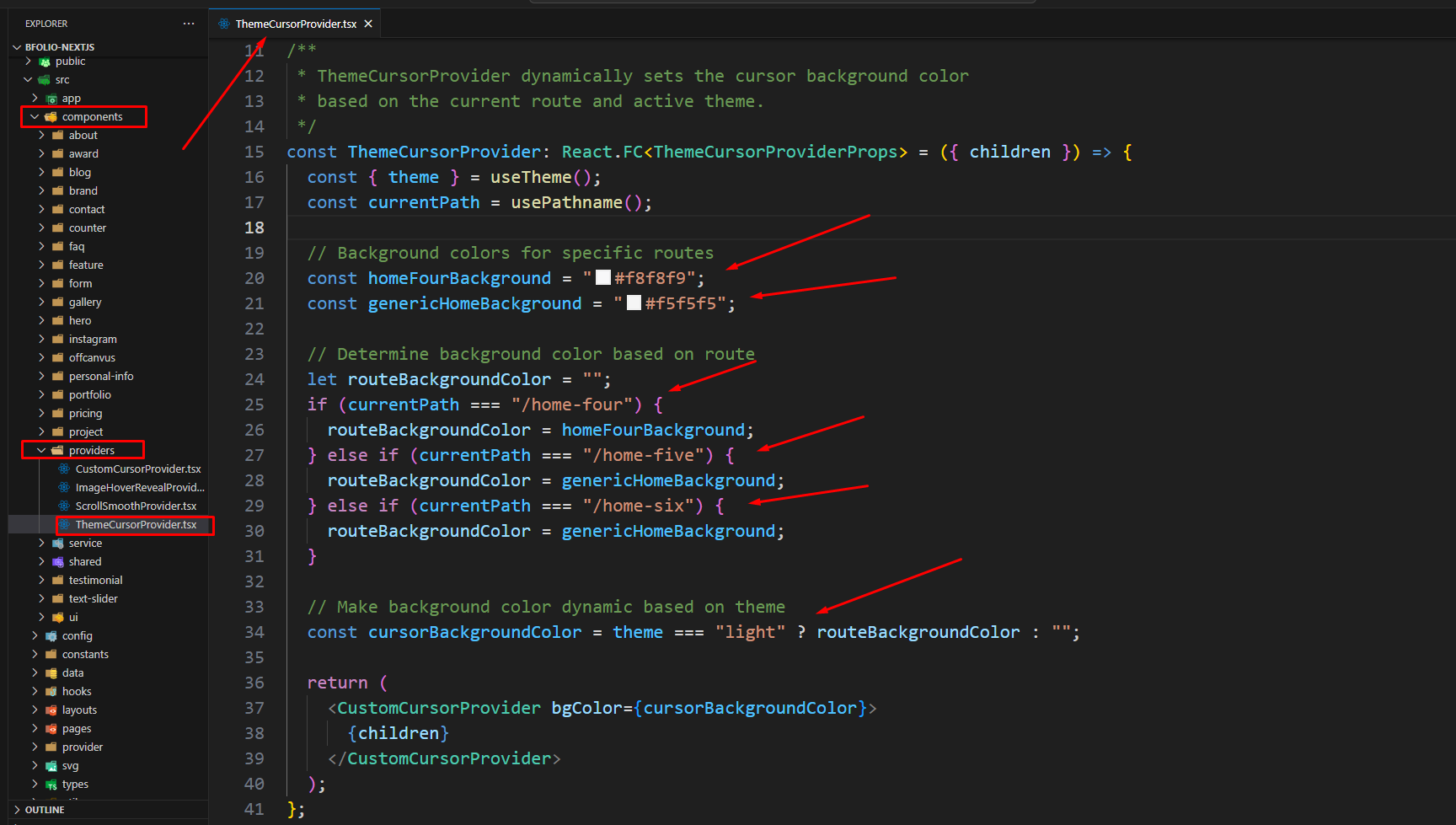1456x825 pixels.
Task: Collapse the providers folder chevron
Action: 41,451
